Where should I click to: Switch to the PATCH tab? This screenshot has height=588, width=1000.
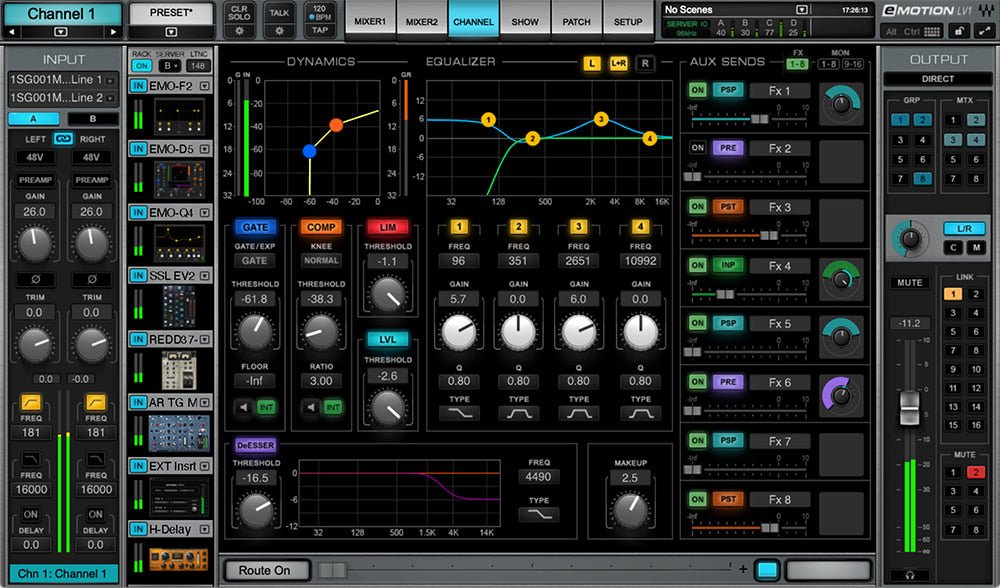(577, 21)
